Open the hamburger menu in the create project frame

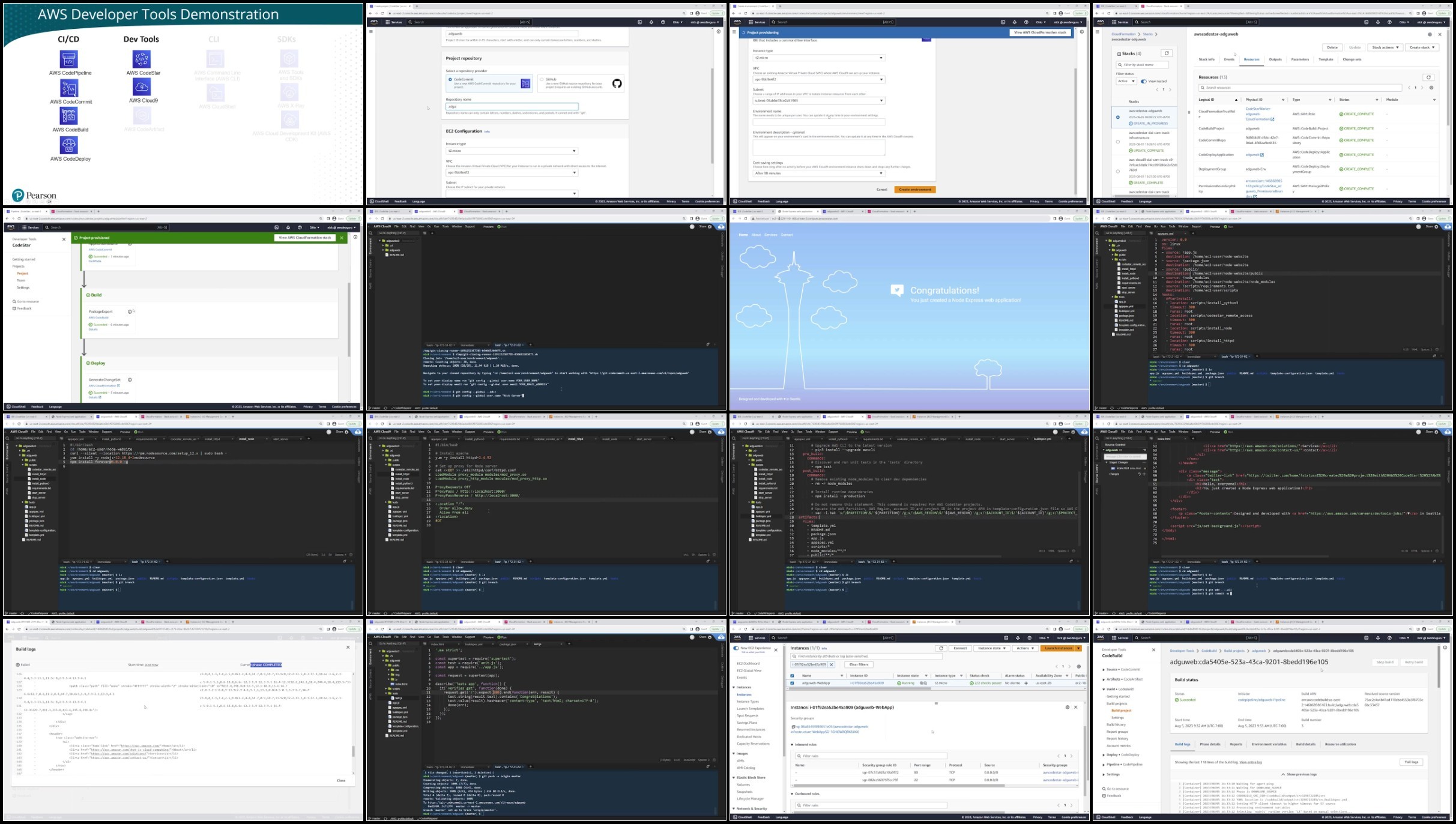coord(371,32)
